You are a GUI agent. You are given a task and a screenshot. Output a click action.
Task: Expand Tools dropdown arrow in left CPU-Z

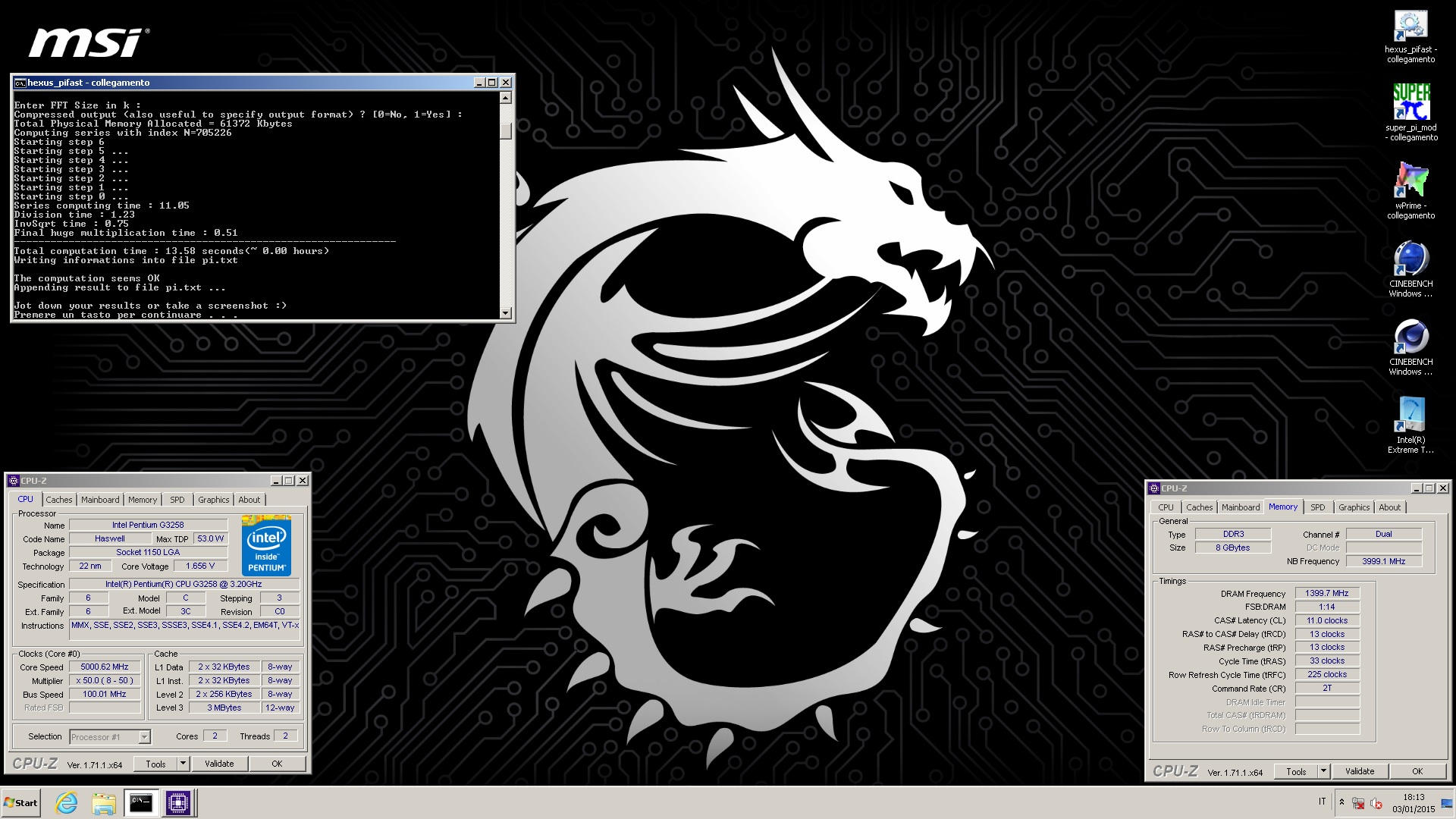pyautogui.click(x=183, y=764)
